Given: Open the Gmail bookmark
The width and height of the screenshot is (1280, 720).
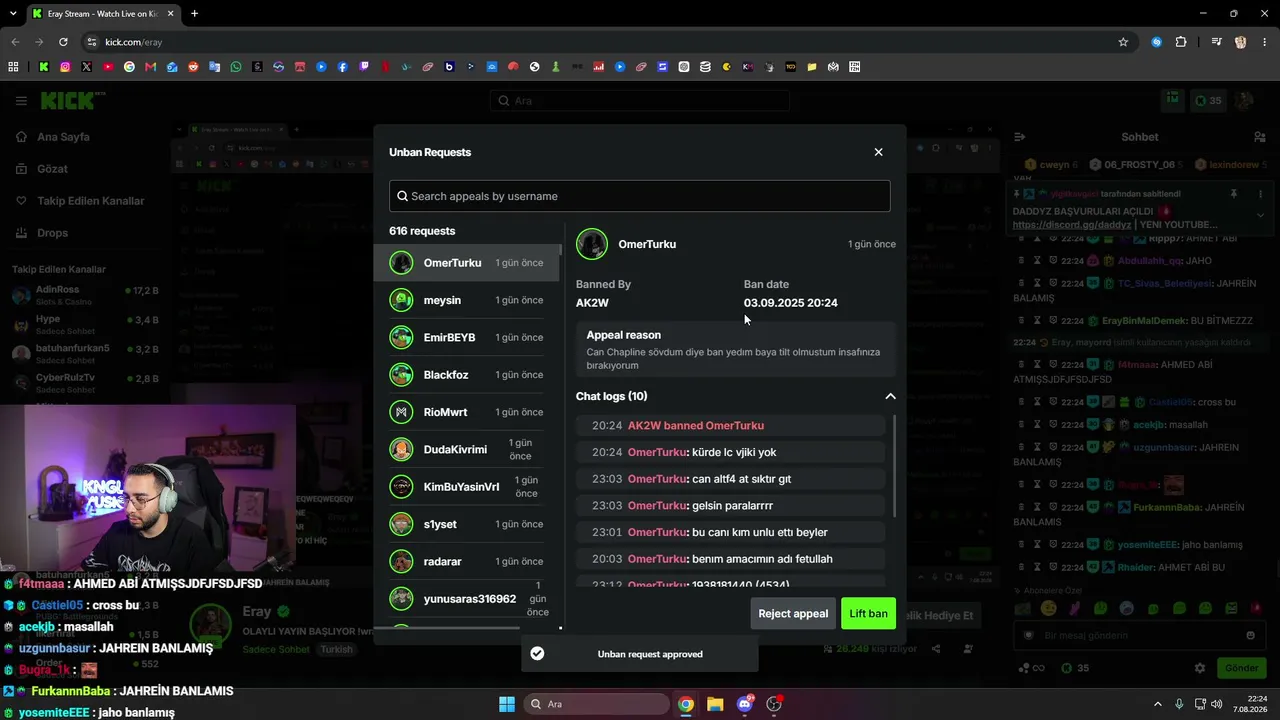Looking at the screenshot, I should pyautogui.click(x=151, y=67).
